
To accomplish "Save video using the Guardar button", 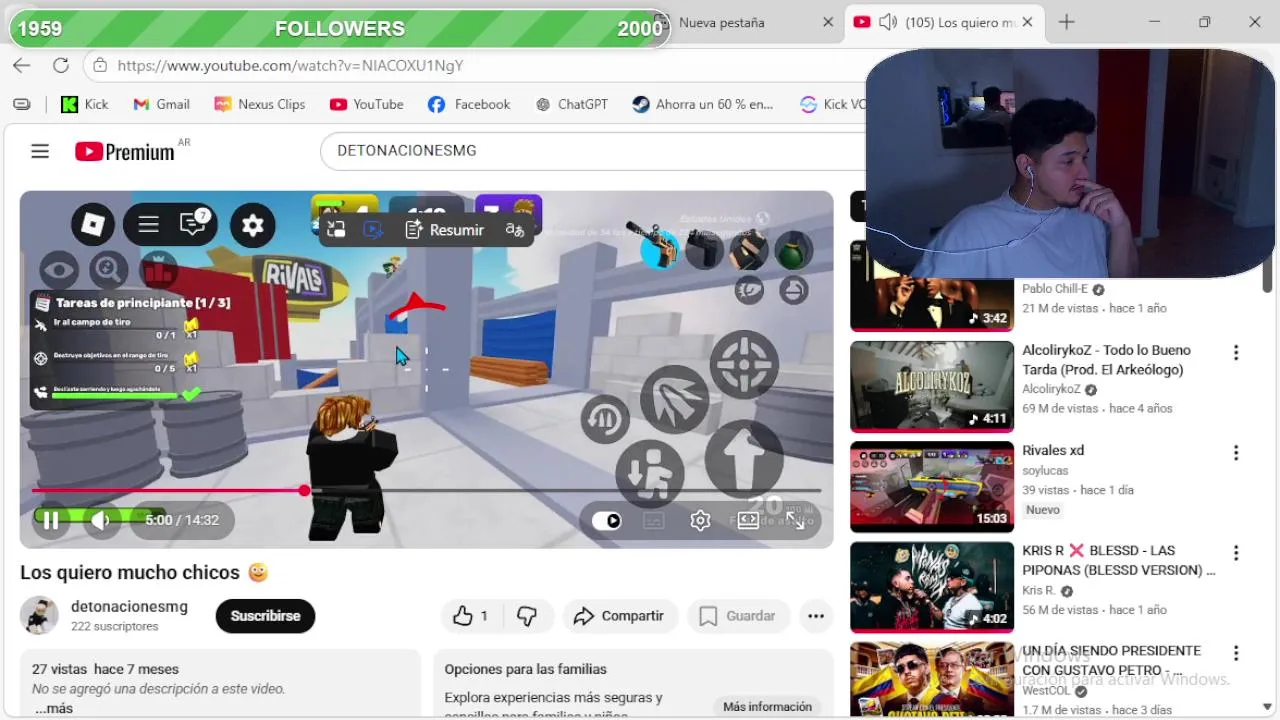I will [738, 616].
